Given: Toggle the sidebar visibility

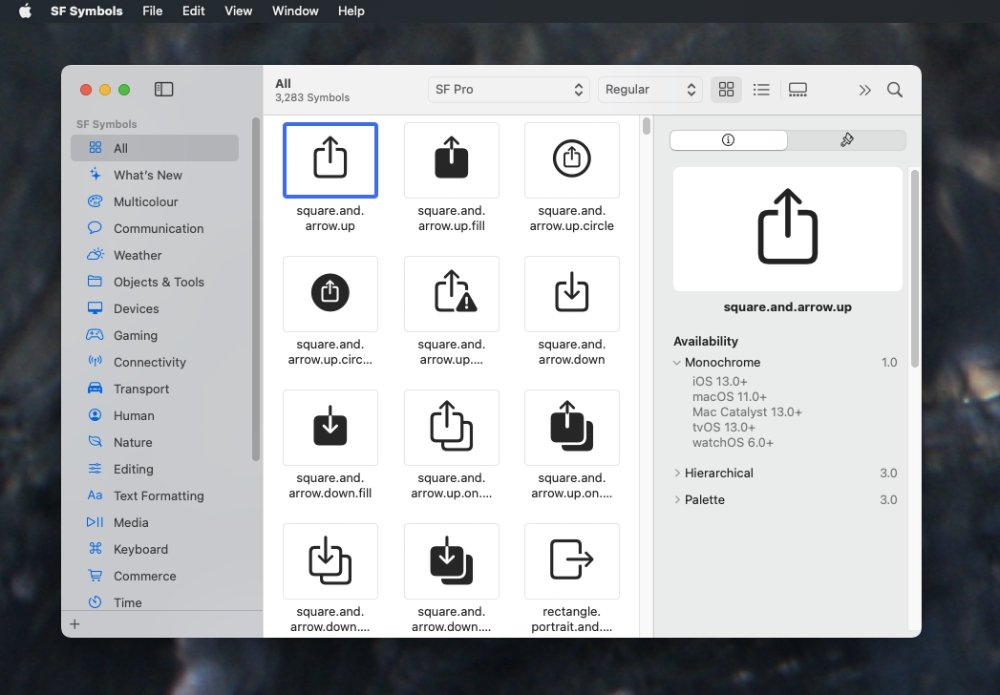Looking at the screenshot, I should tap(164, 89).
